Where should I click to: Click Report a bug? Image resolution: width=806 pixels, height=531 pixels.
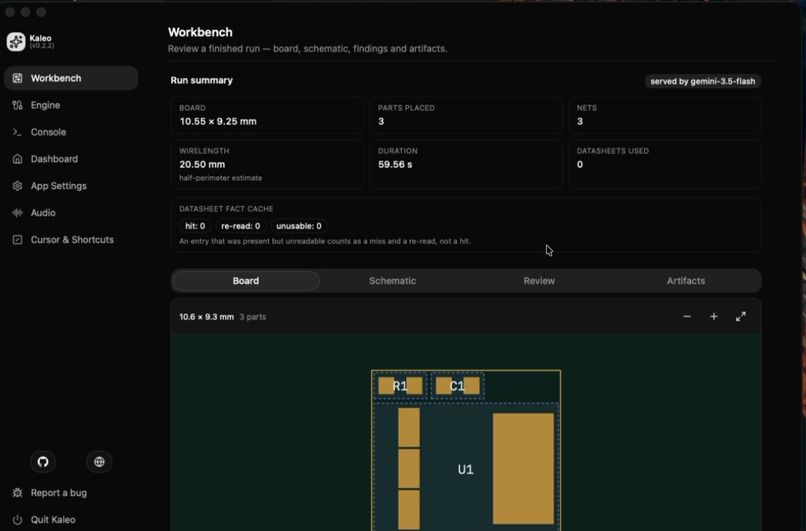(x=59, y=492)
